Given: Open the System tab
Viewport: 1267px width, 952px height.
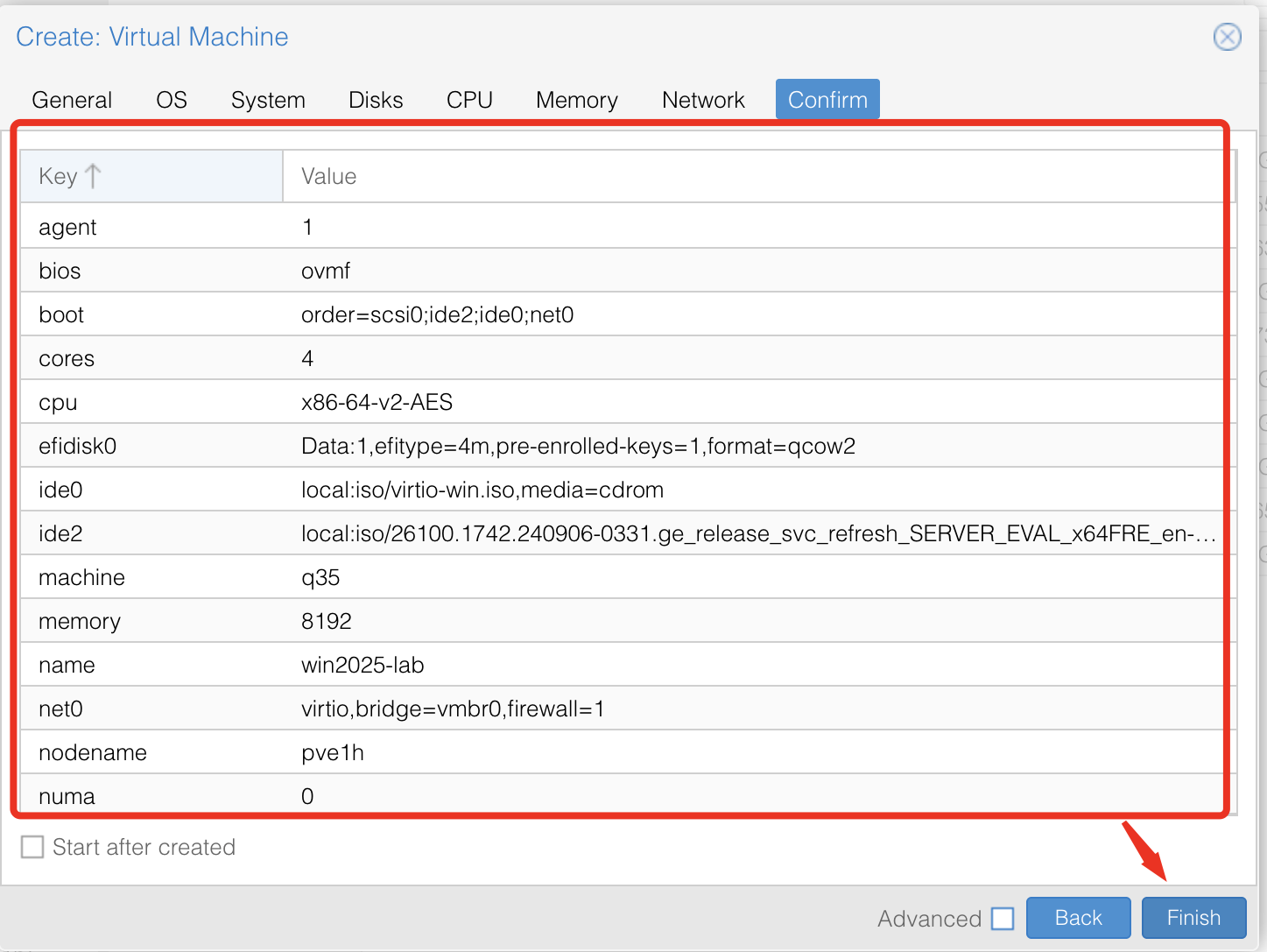Looking at the screenshot, I should [268, 100].
